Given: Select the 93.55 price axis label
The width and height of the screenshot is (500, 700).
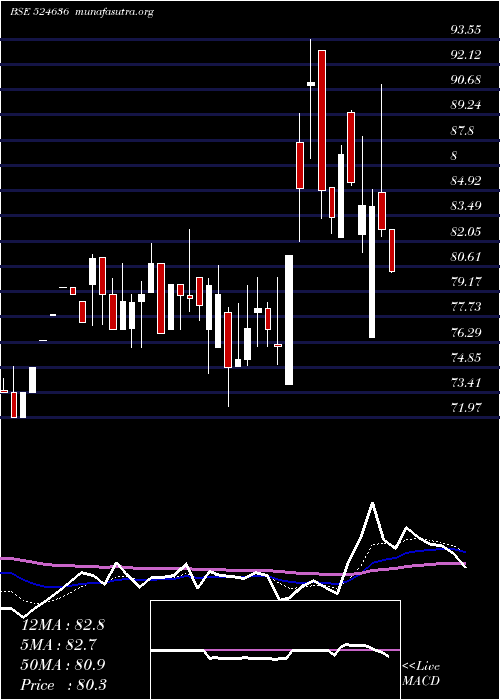Looking at the screenshot, I should pyautogui.click(x=466, y=29).
